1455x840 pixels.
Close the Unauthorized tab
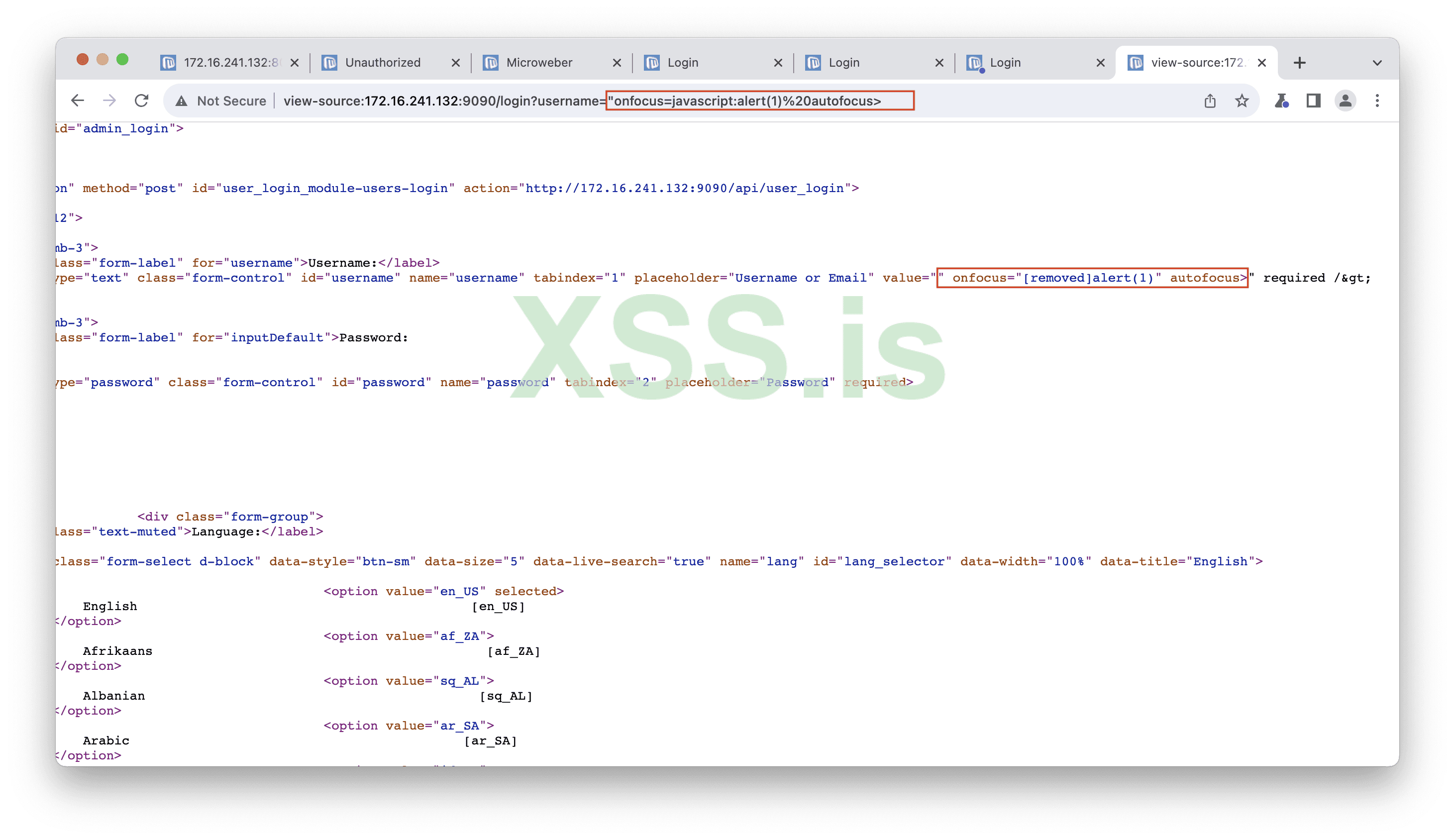456,63
